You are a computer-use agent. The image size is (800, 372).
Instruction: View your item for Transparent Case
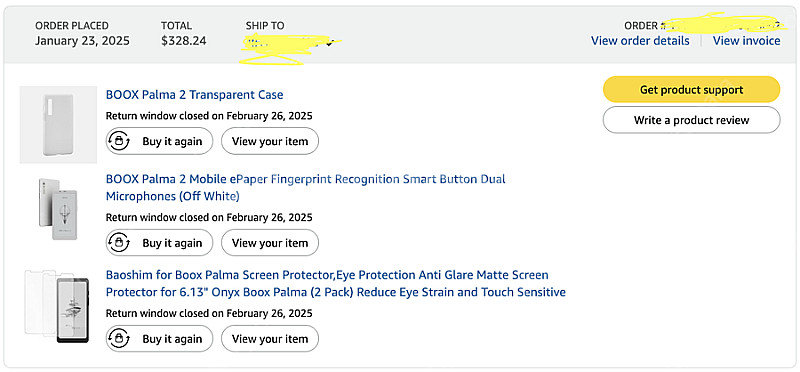[270, 141]
